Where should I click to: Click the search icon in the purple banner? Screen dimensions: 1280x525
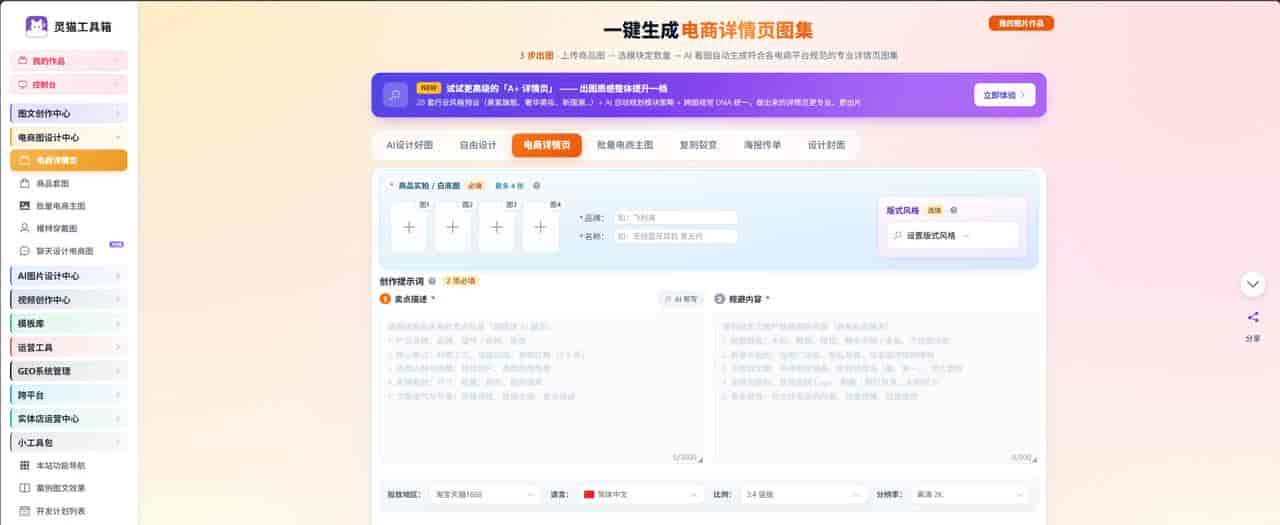click(395, 95)
